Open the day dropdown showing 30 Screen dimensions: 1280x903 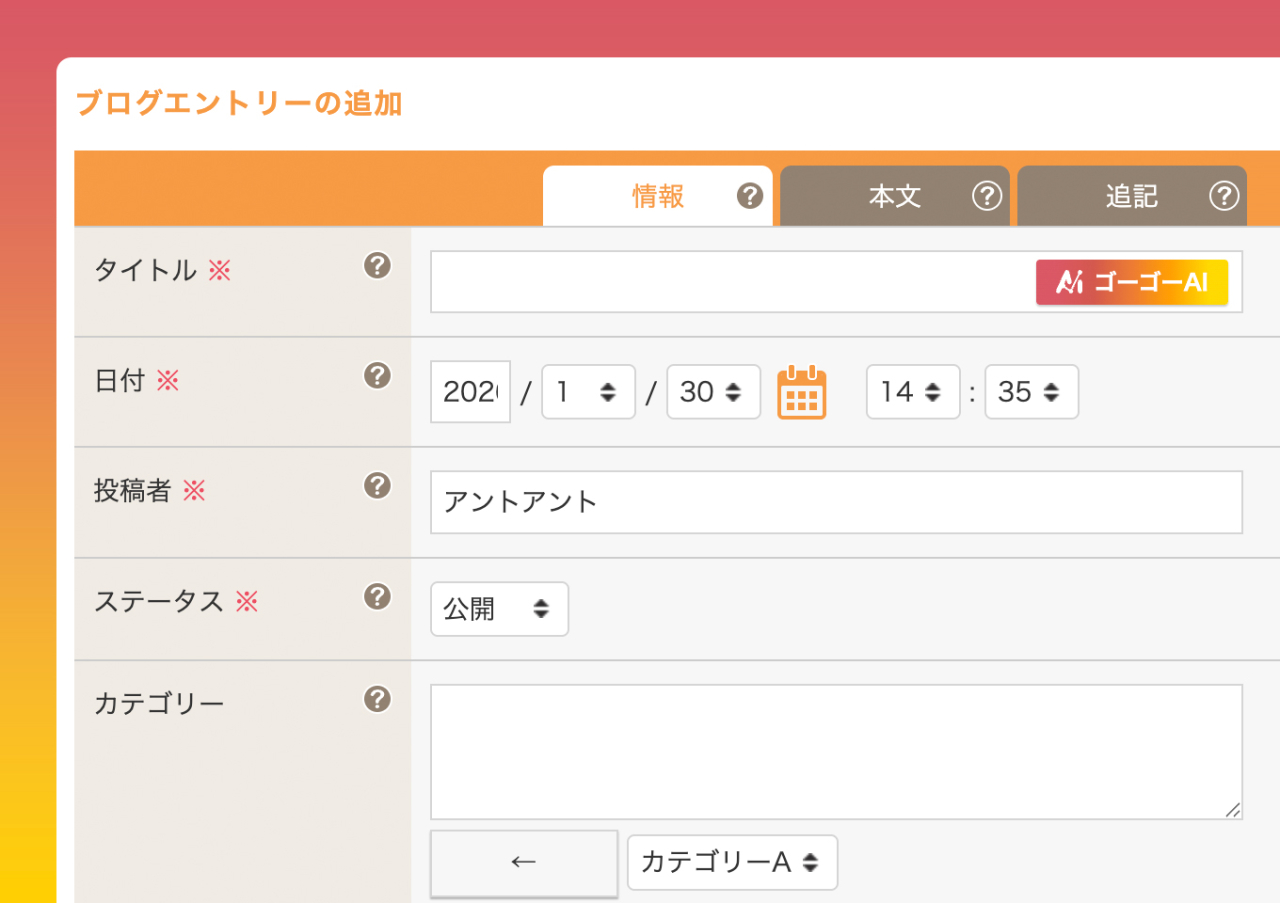[x=713, y=392]
